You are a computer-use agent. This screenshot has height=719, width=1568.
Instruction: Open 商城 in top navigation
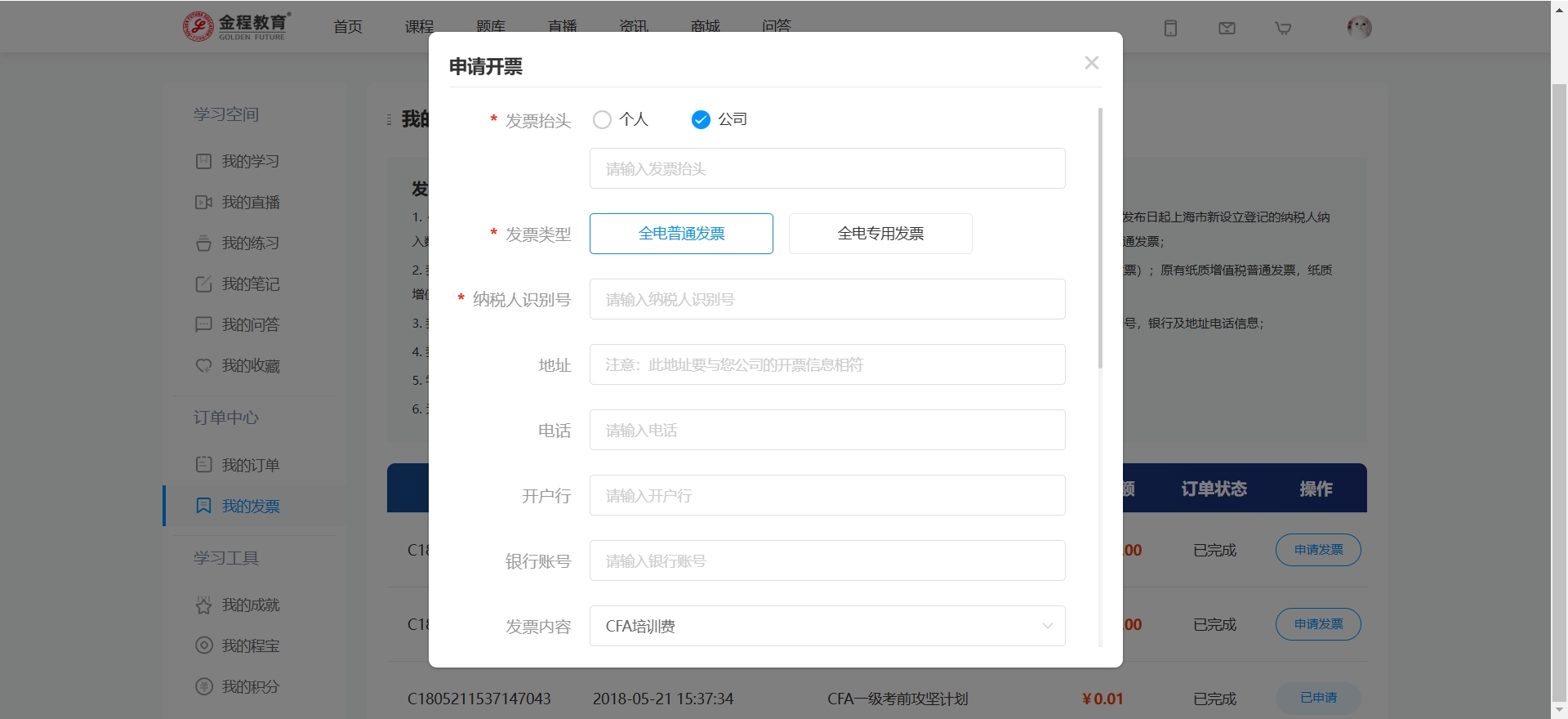[705, 27]
